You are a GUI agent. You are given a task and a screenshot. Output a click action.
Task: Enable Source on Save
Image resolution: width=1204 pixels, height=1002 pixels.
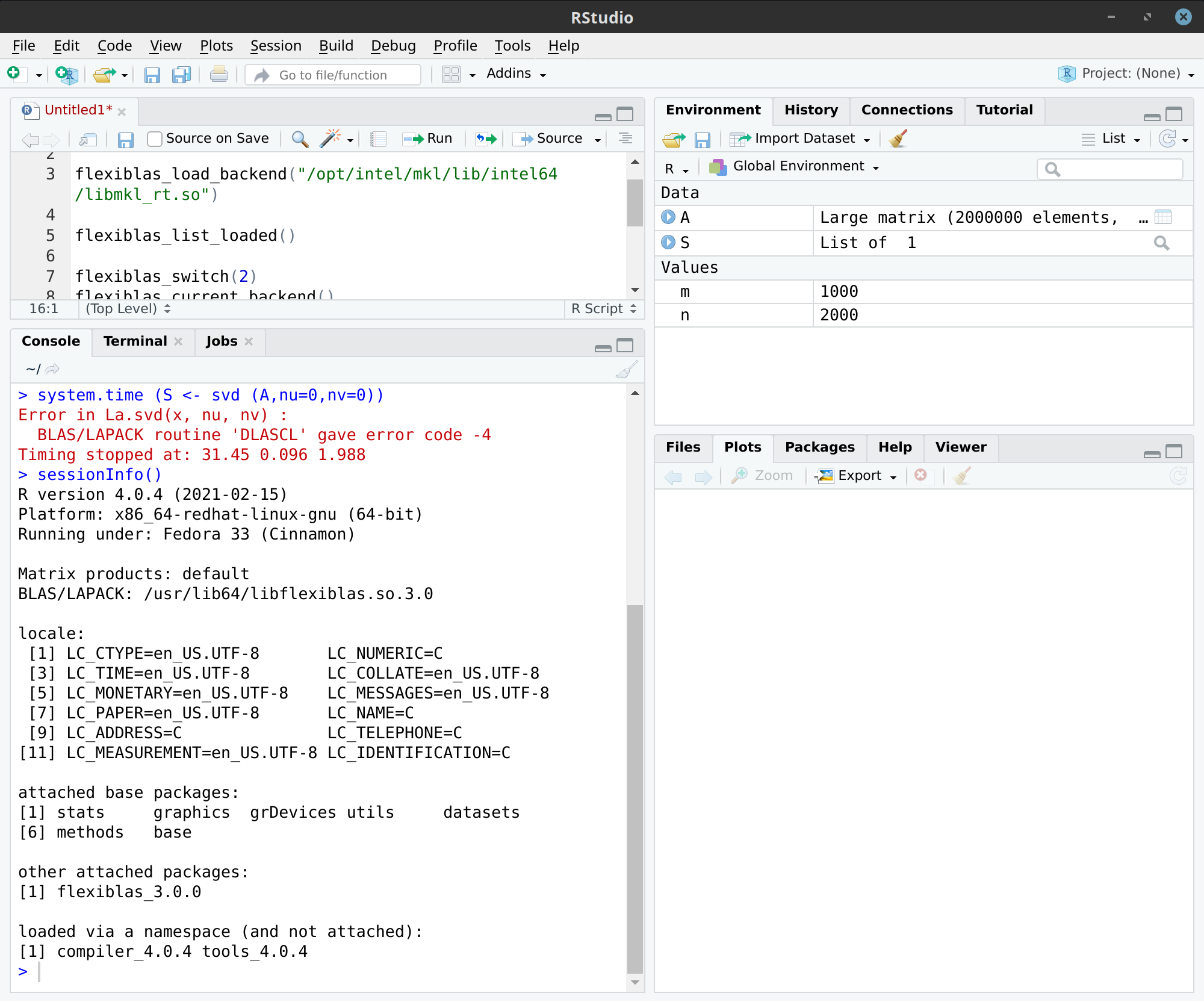point(154,138)
